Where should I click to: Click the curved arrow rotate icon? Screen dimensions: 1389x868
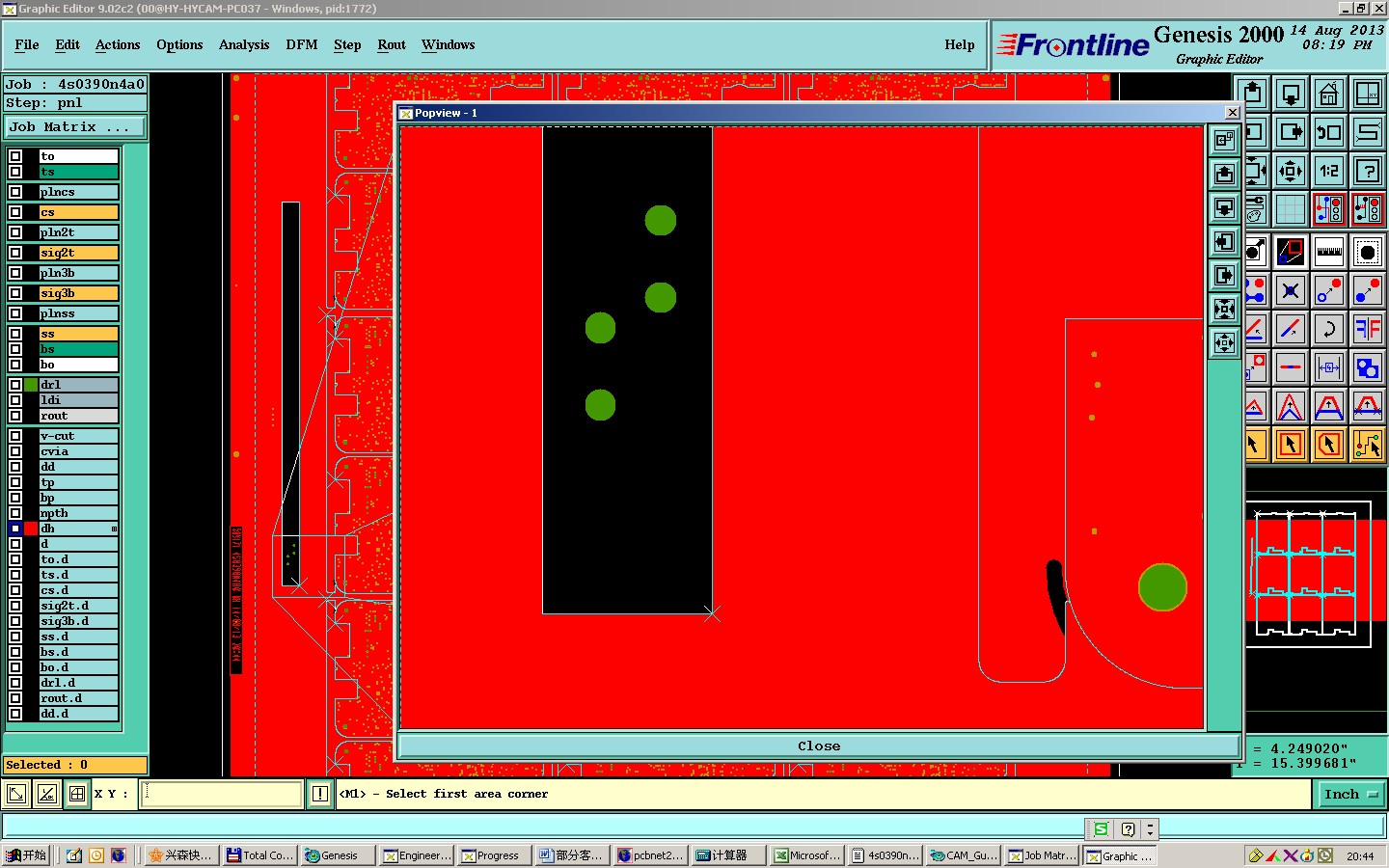(x=1328, y=329)
